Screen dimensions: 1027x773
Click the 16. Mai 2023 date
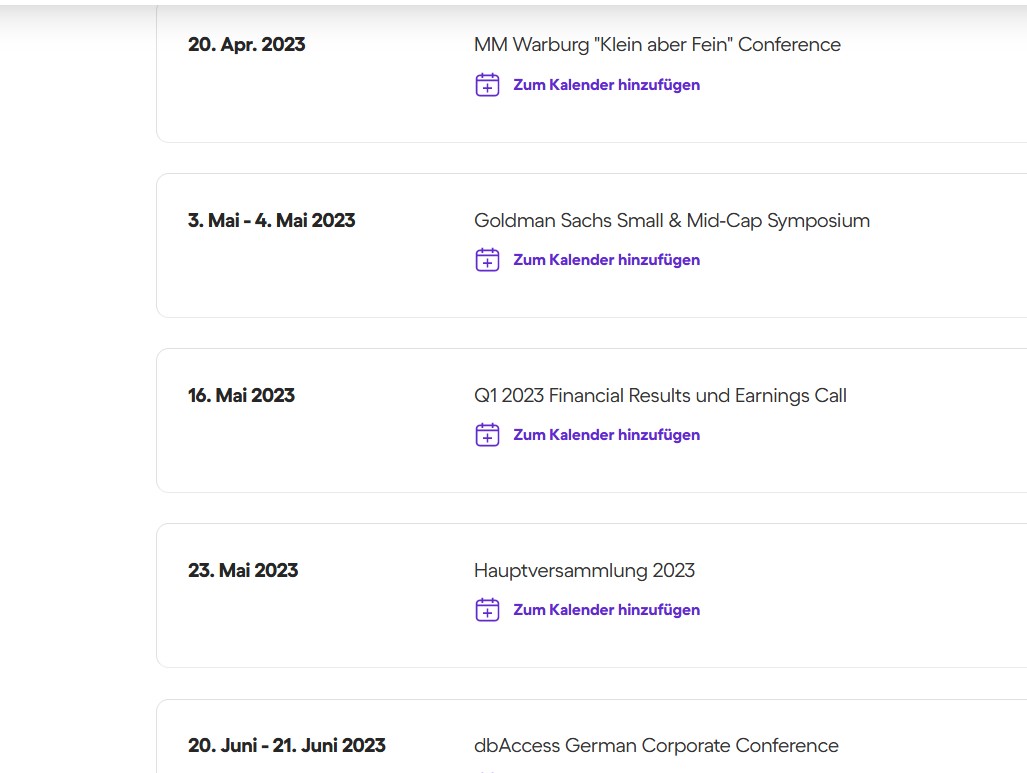(x=241, y=396)
